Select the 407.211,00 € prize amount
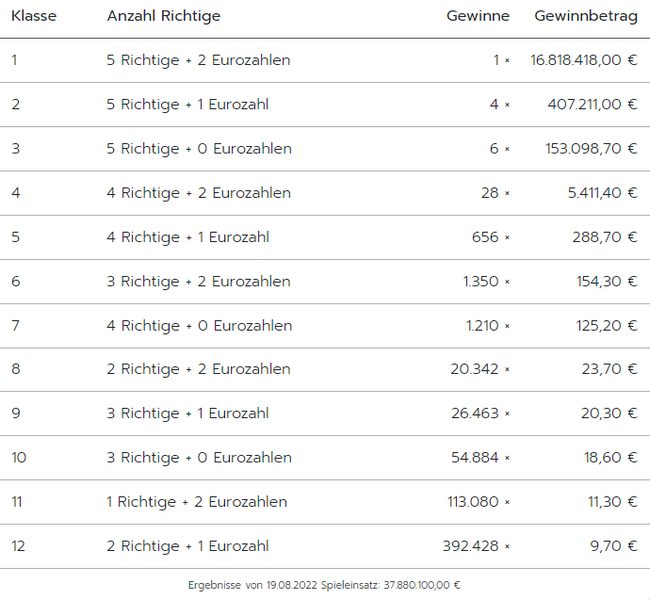Viewport: 650px width, 600px height. coord(592,104)
